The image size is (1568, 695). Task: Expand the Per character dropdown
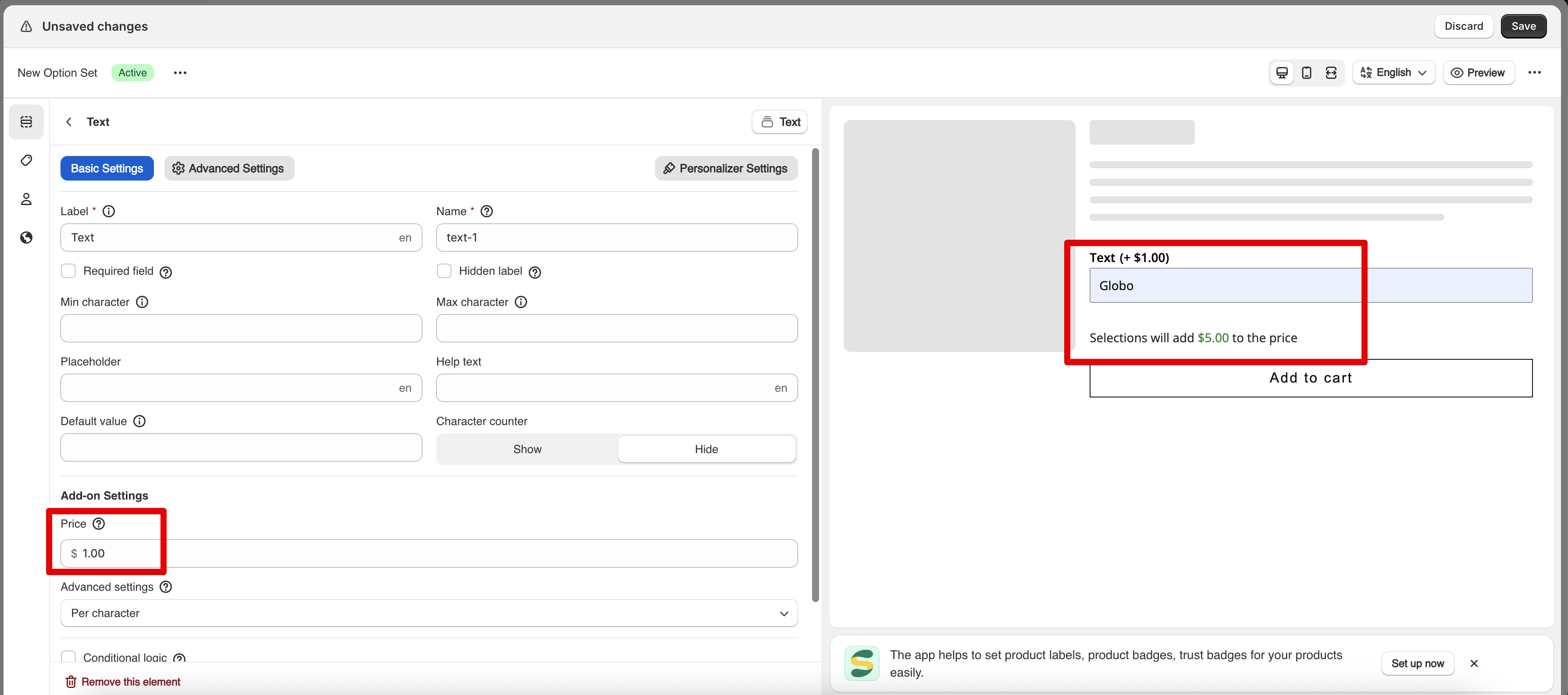click(x=428, y=613)
